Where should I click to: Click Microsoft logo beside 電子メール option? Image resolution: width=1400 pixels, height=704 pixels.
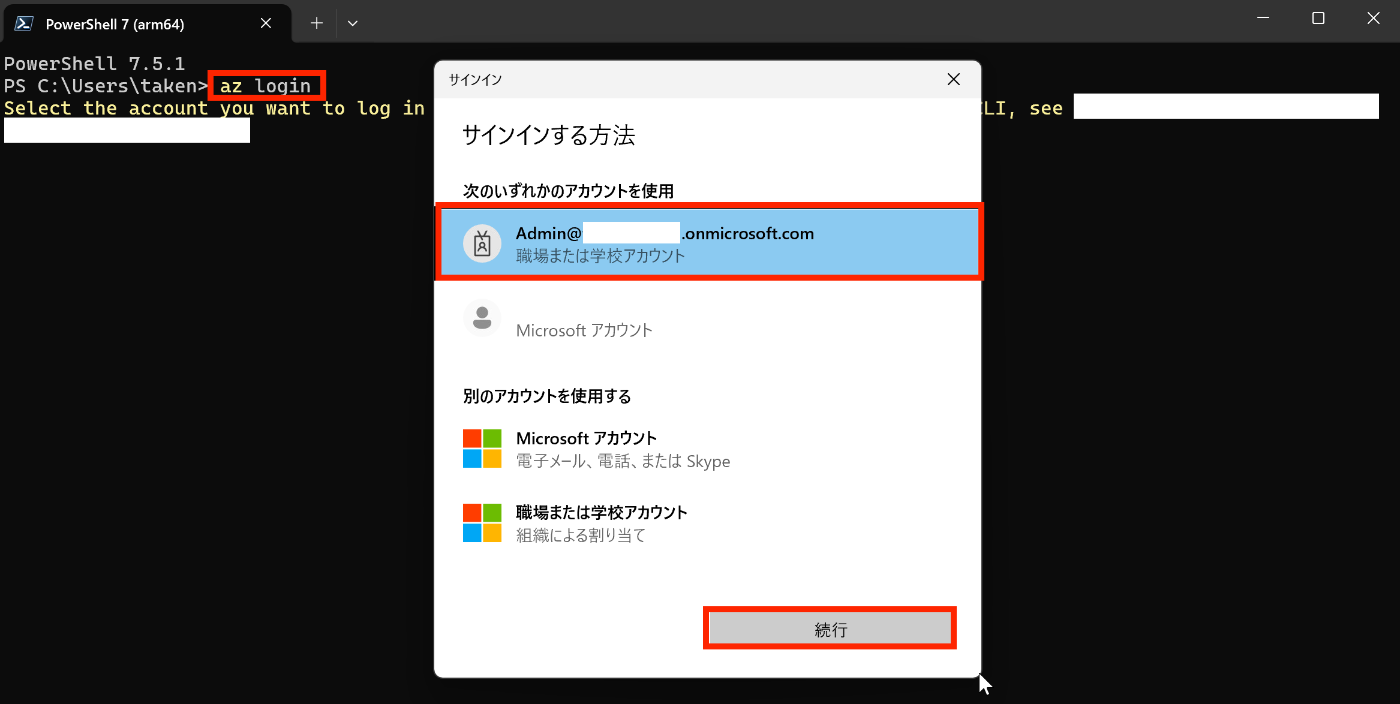[x=482, y=449]
